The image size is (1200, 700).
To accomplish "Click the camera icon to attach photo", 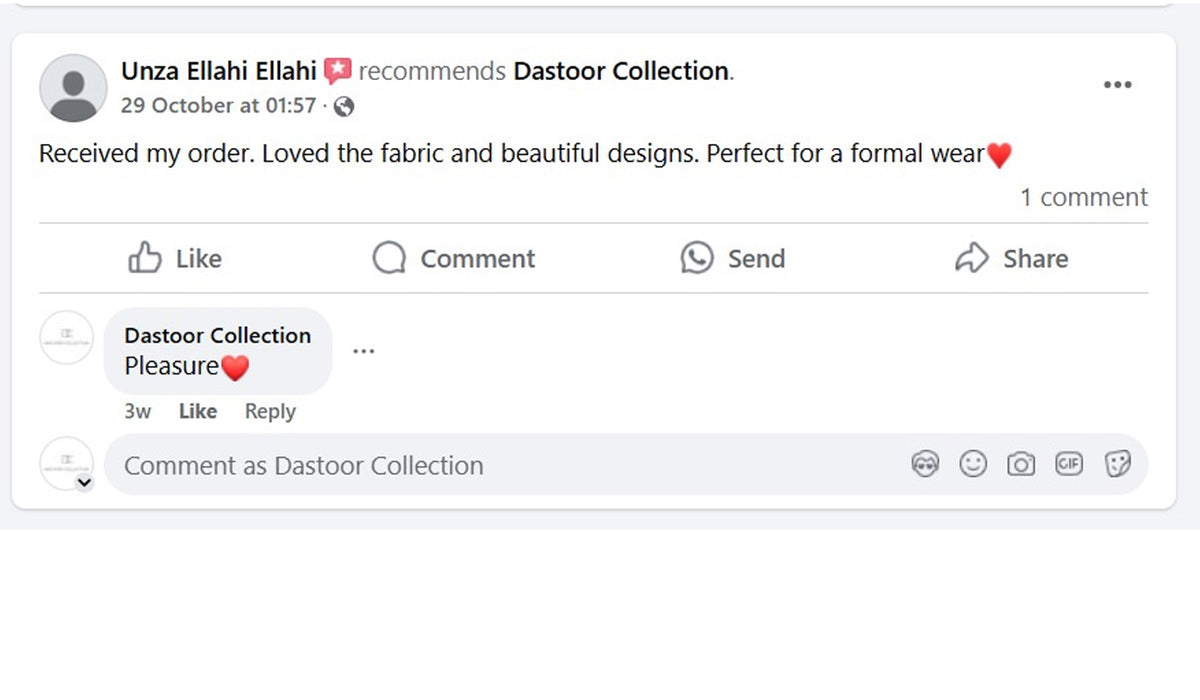I will (1021, 464).
